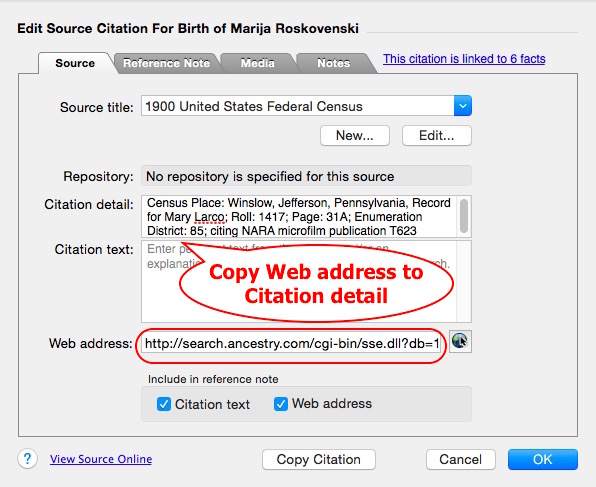
Task: Cancel the citation edit dialog
Action: point(461,459)
